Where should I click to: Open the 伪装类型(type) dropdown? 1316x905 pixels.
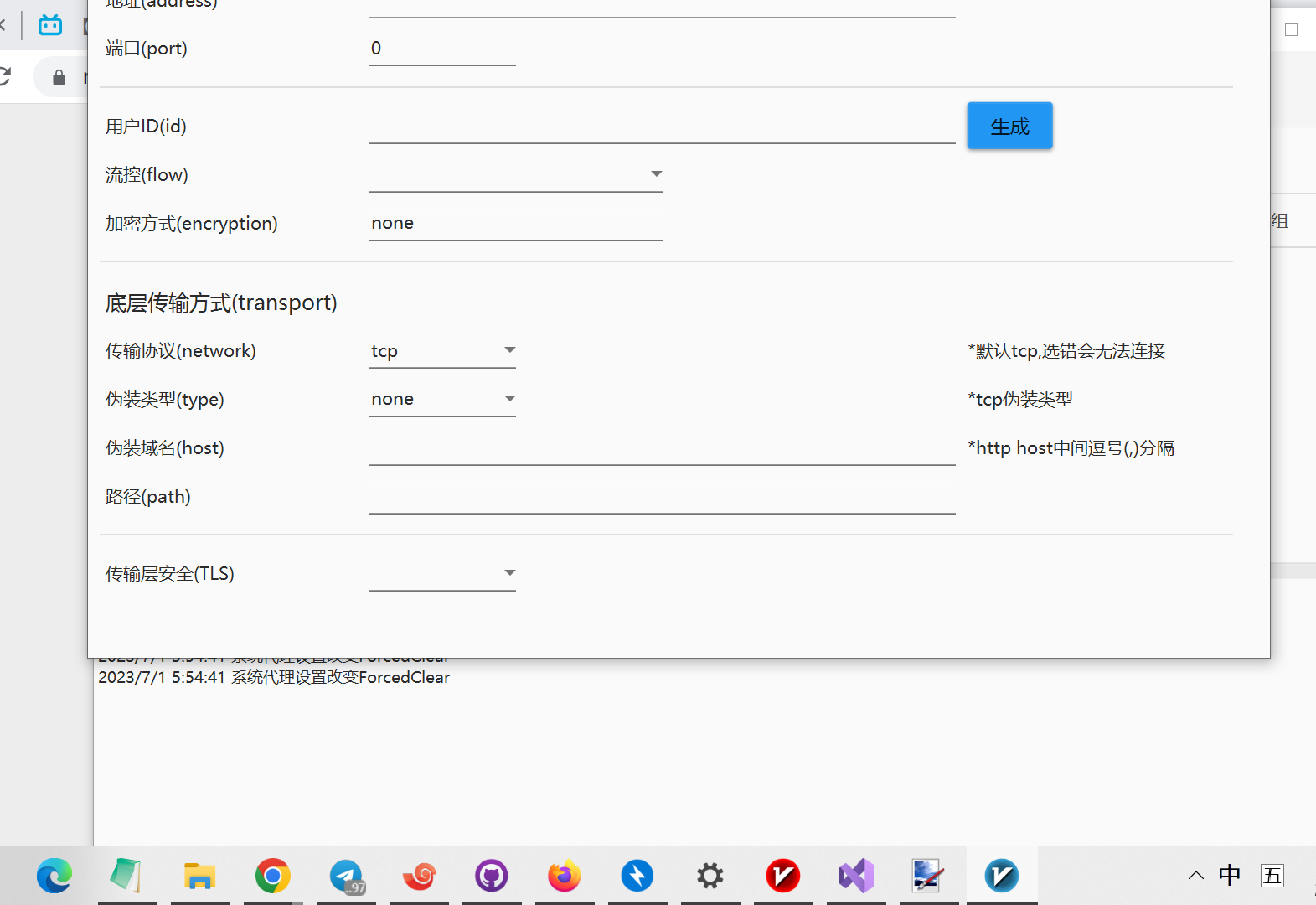coord(442,399)
